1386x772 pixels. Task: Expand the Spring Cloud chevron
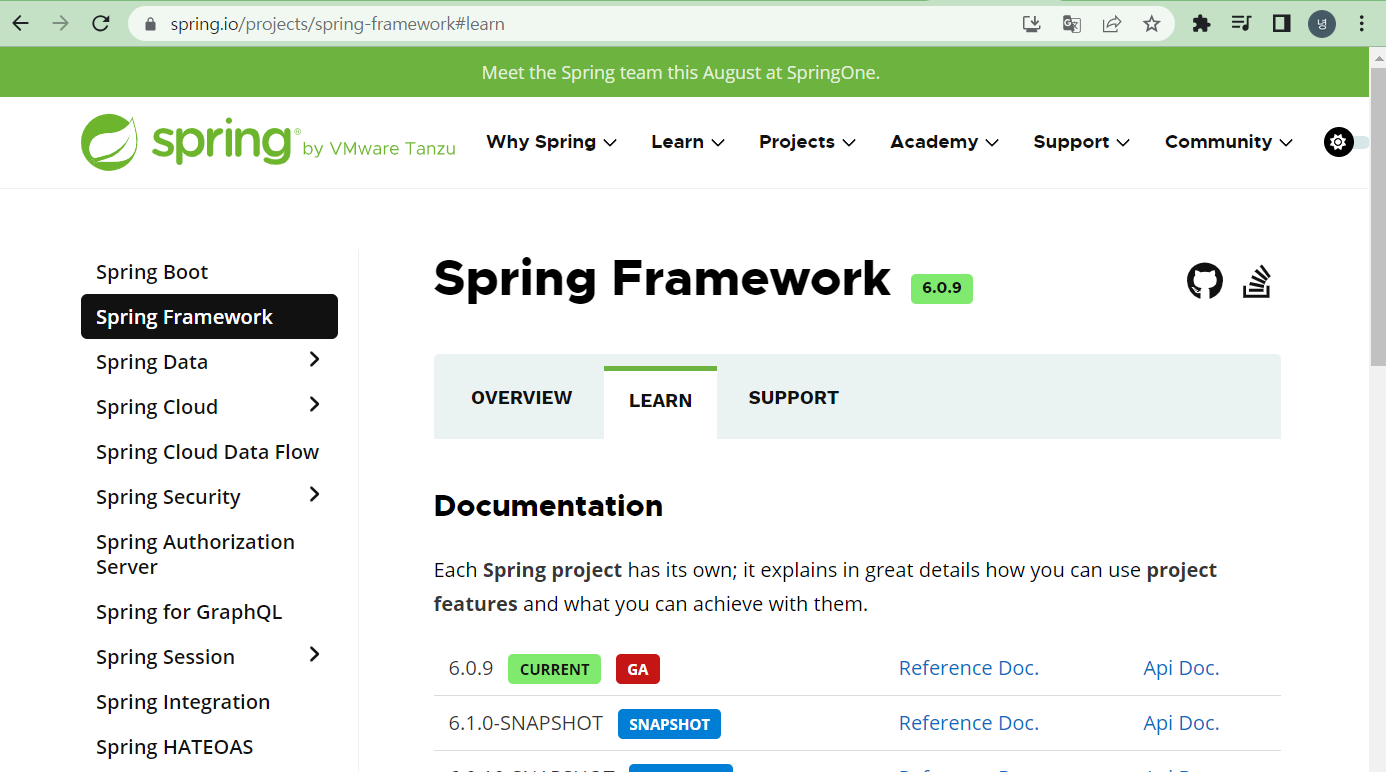pos(315,405)
